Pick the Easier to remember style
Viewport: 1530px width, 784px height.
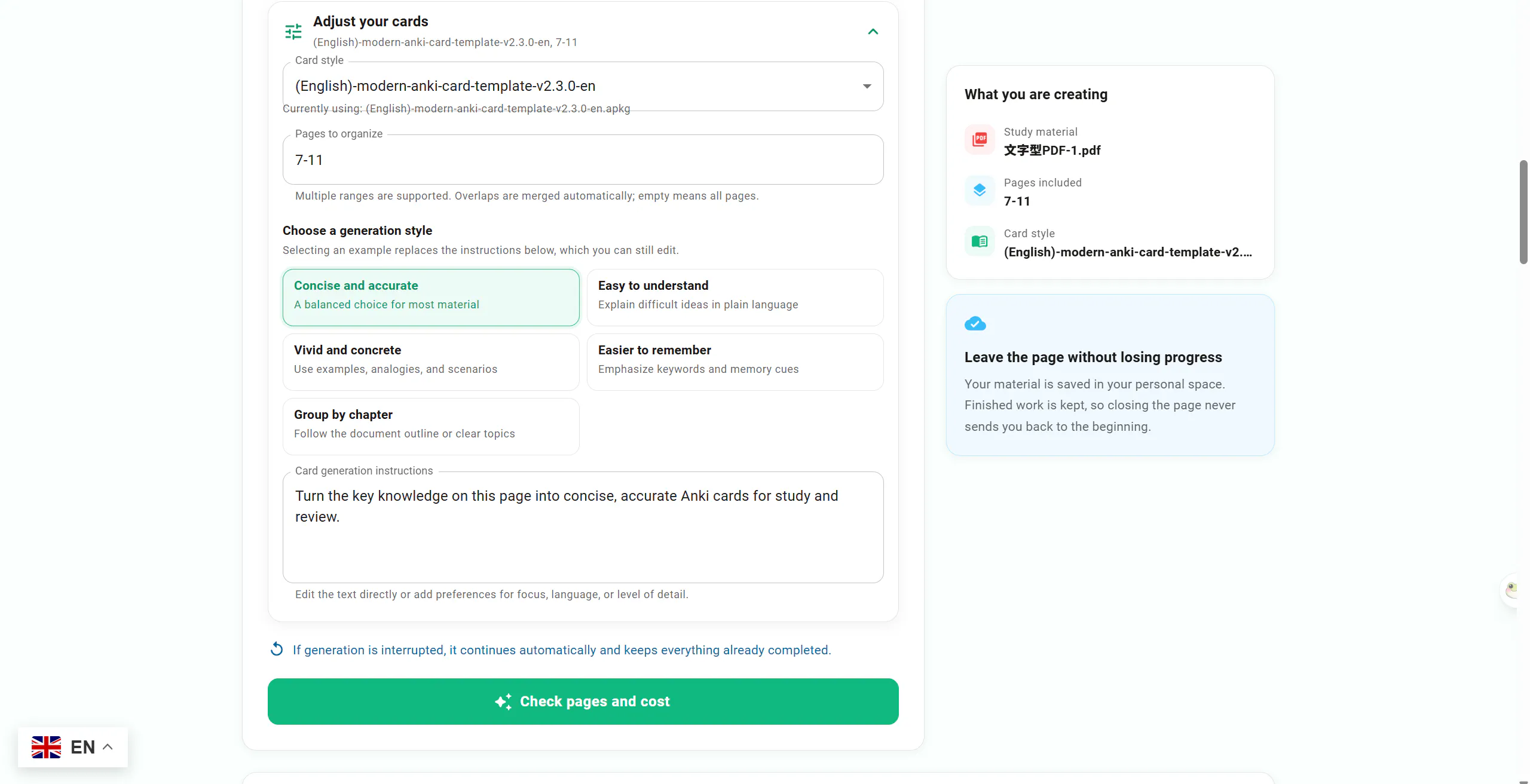[x=735, y=362]
